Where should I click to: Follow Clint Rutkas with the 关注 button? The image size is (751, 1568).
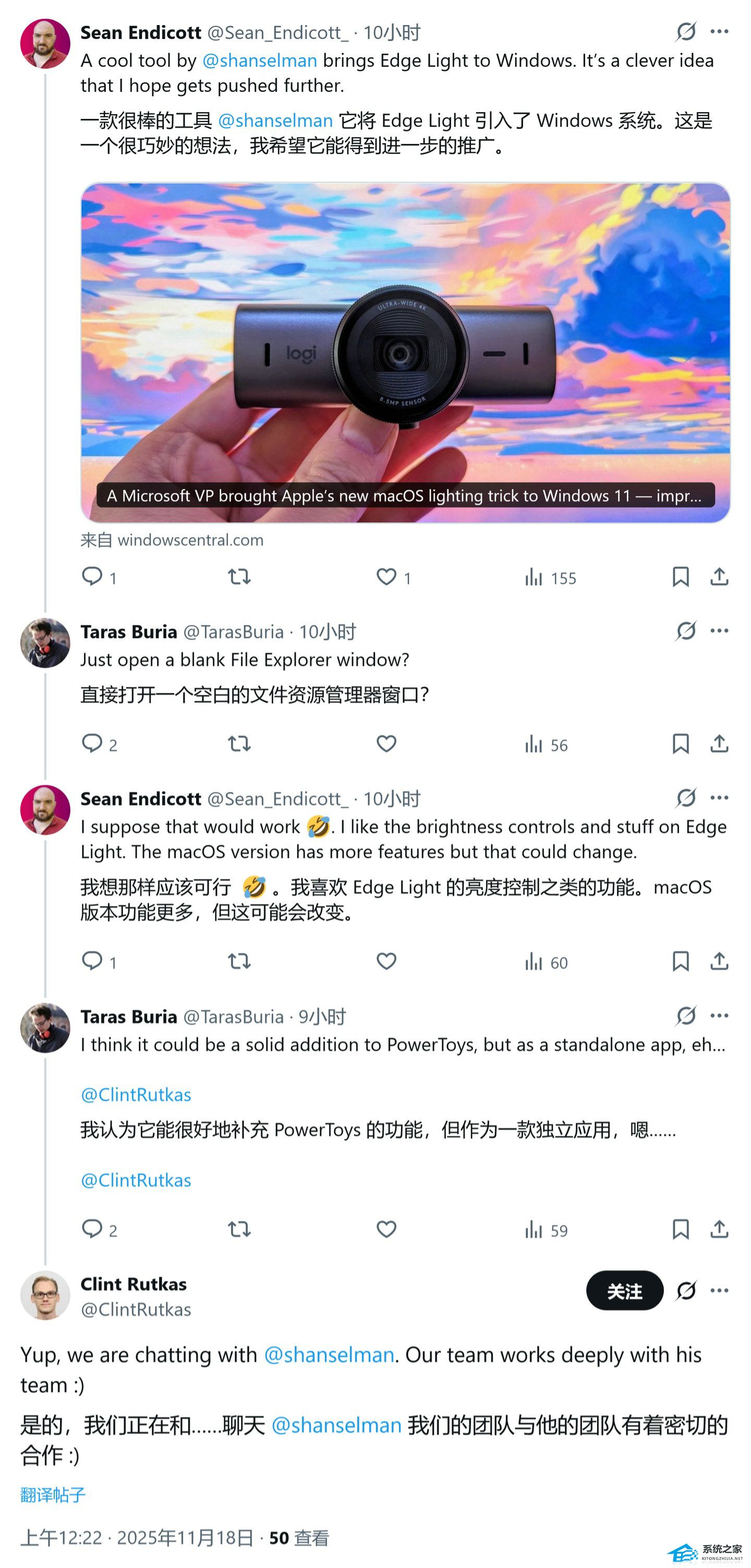624,1291
